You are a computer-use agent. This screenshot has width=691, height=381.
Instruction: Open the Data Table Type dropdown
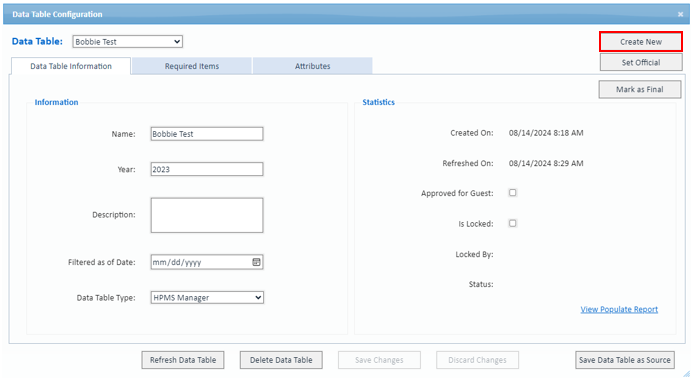(x=207, y=298)
